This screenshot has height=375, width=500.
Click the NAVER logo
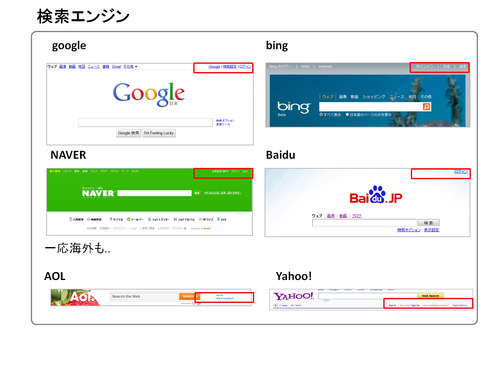[98, 193]
